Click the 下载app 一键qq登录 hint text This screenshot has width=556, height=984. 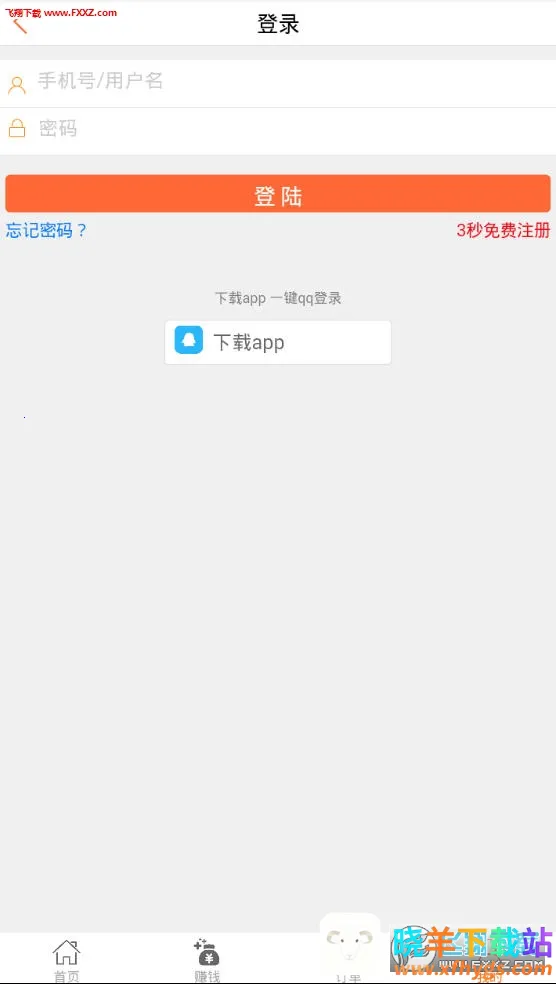(x=278, y=298)
